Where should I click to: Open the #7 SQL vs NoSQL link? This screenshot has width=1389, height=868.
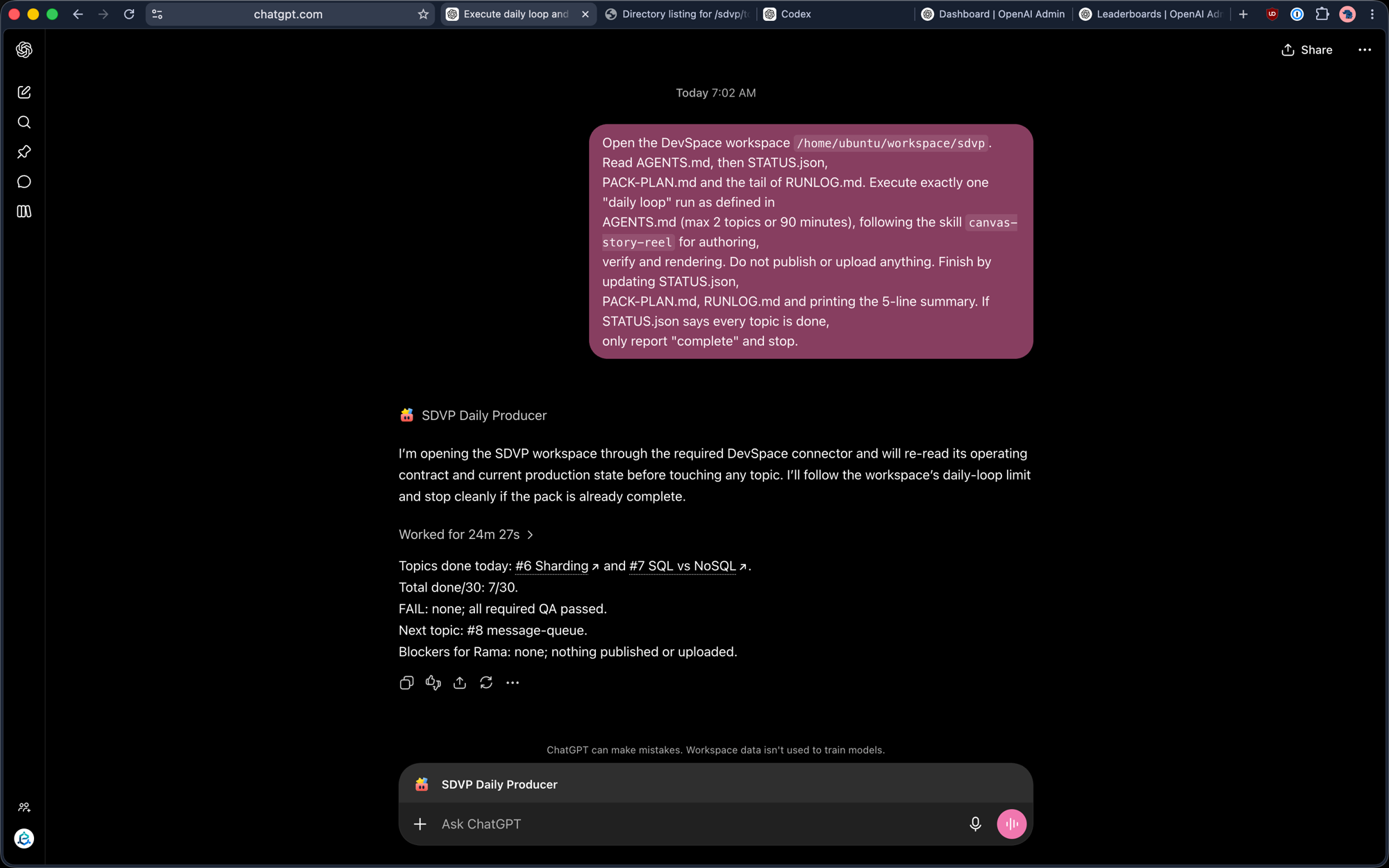click(688, 566)
